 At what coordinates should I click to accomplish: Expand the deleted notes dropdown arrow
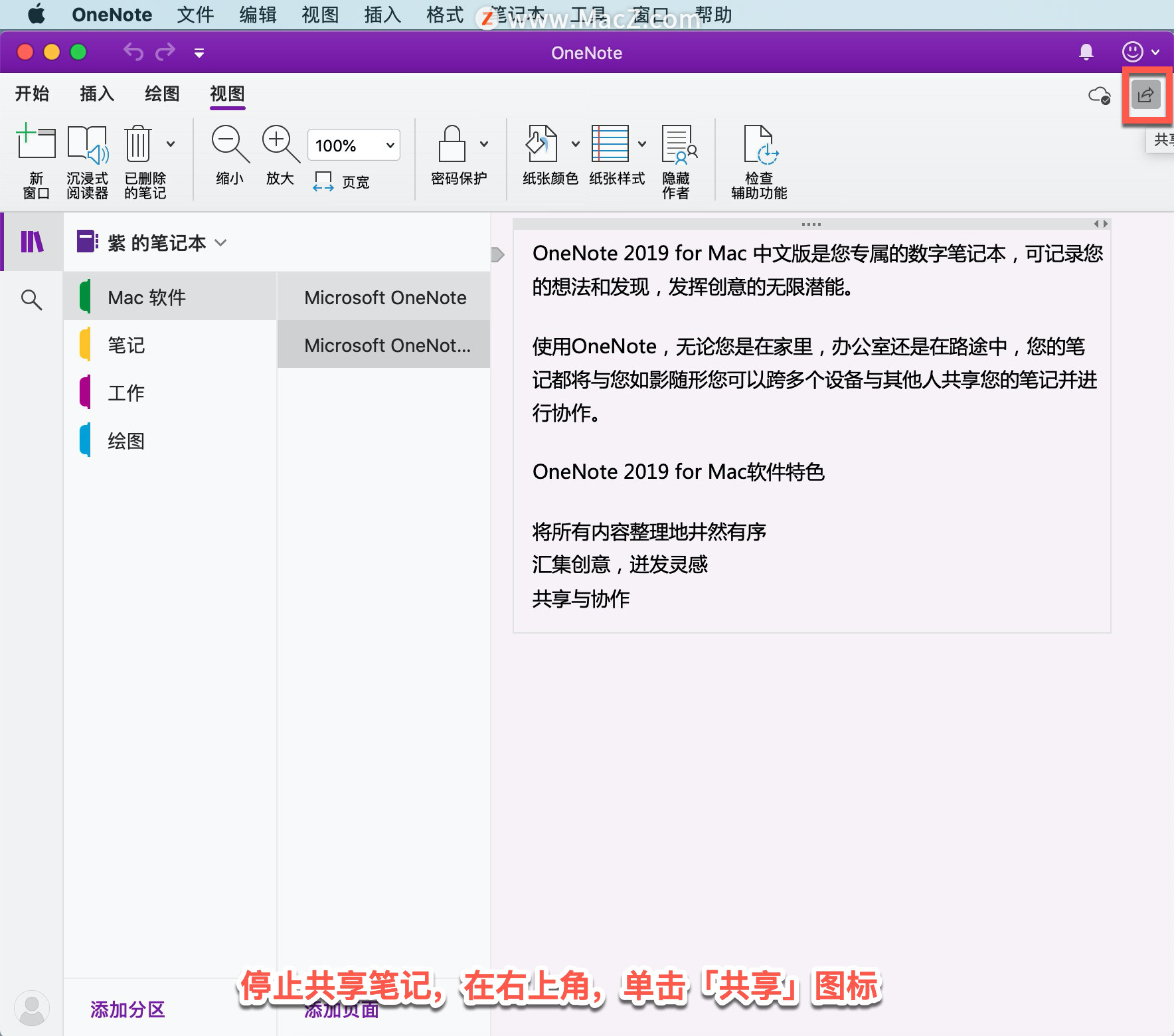[x=171, y=144]
